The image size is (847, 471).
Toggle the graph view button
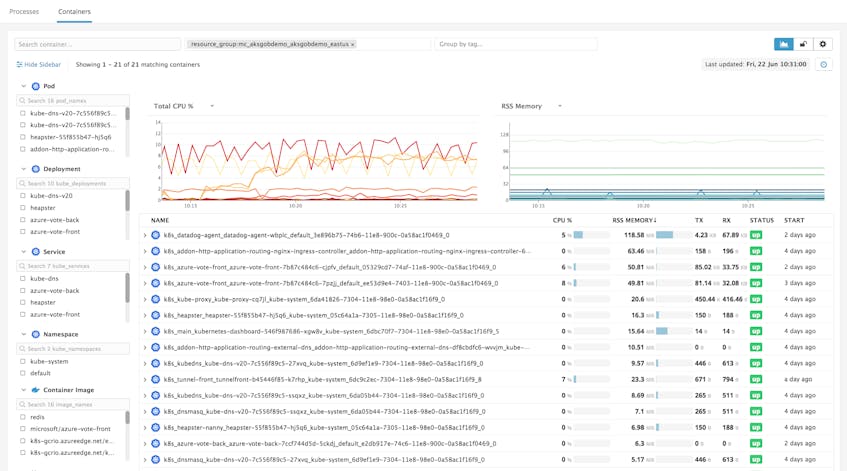tap(784, 44)
